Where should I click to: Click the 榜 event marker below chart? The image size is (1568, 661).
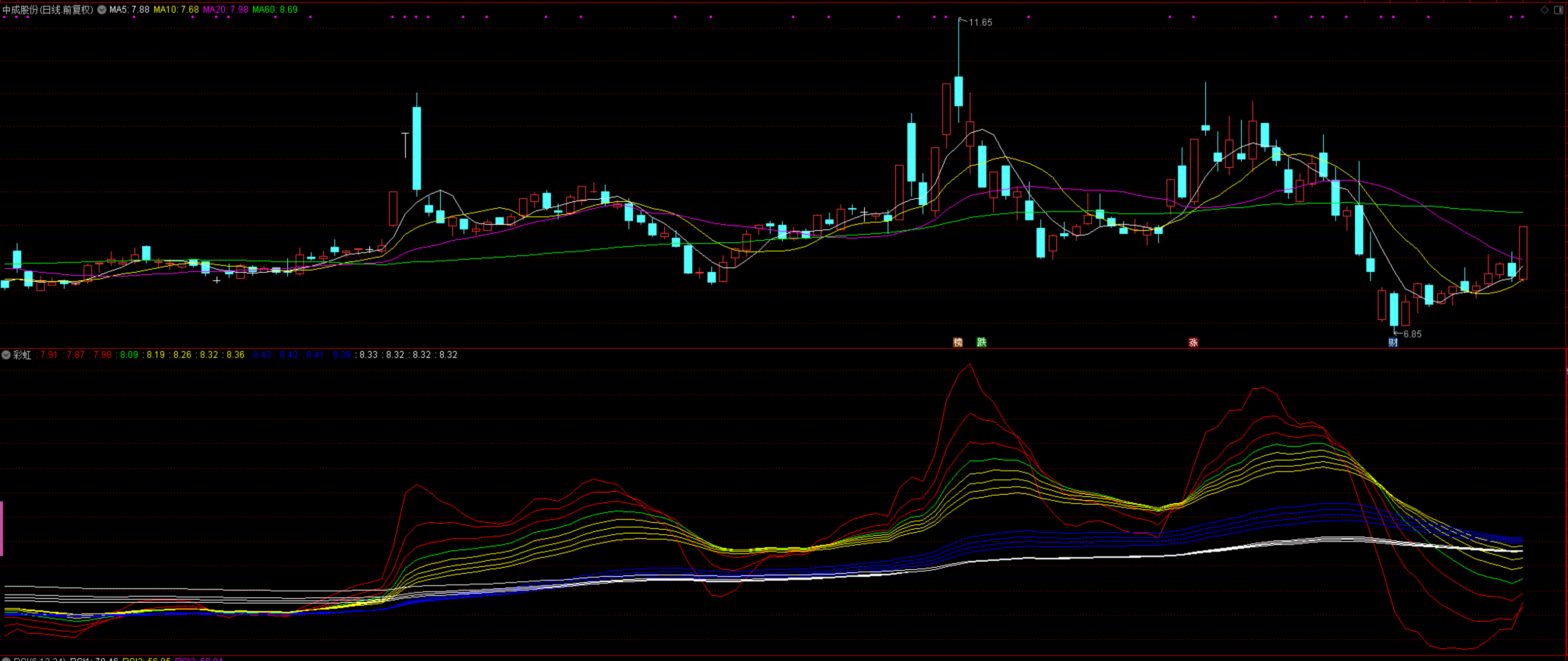click(958, 342)
